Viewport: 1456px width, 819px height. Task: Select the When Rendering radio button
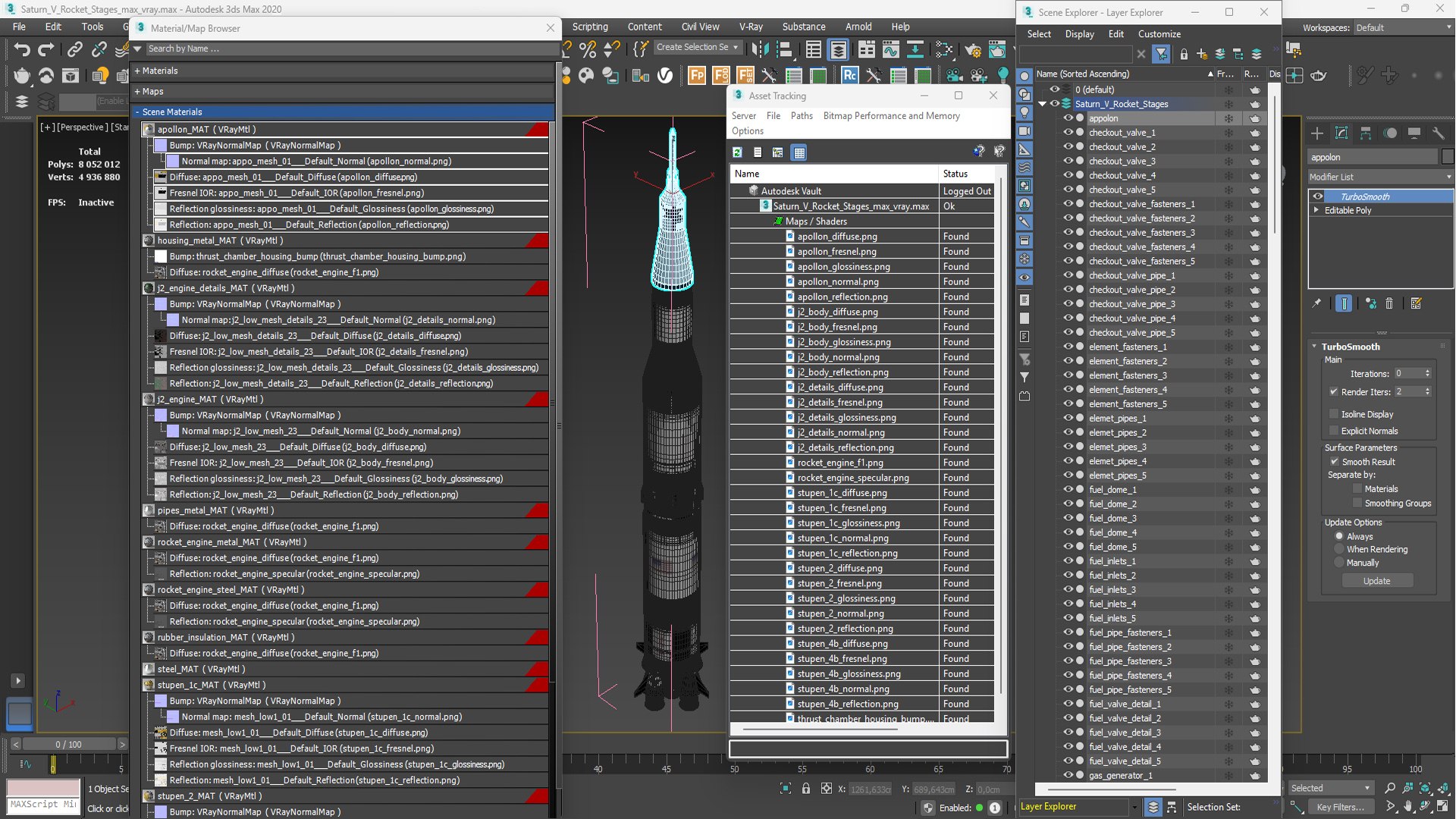[x=1339, y=549]
